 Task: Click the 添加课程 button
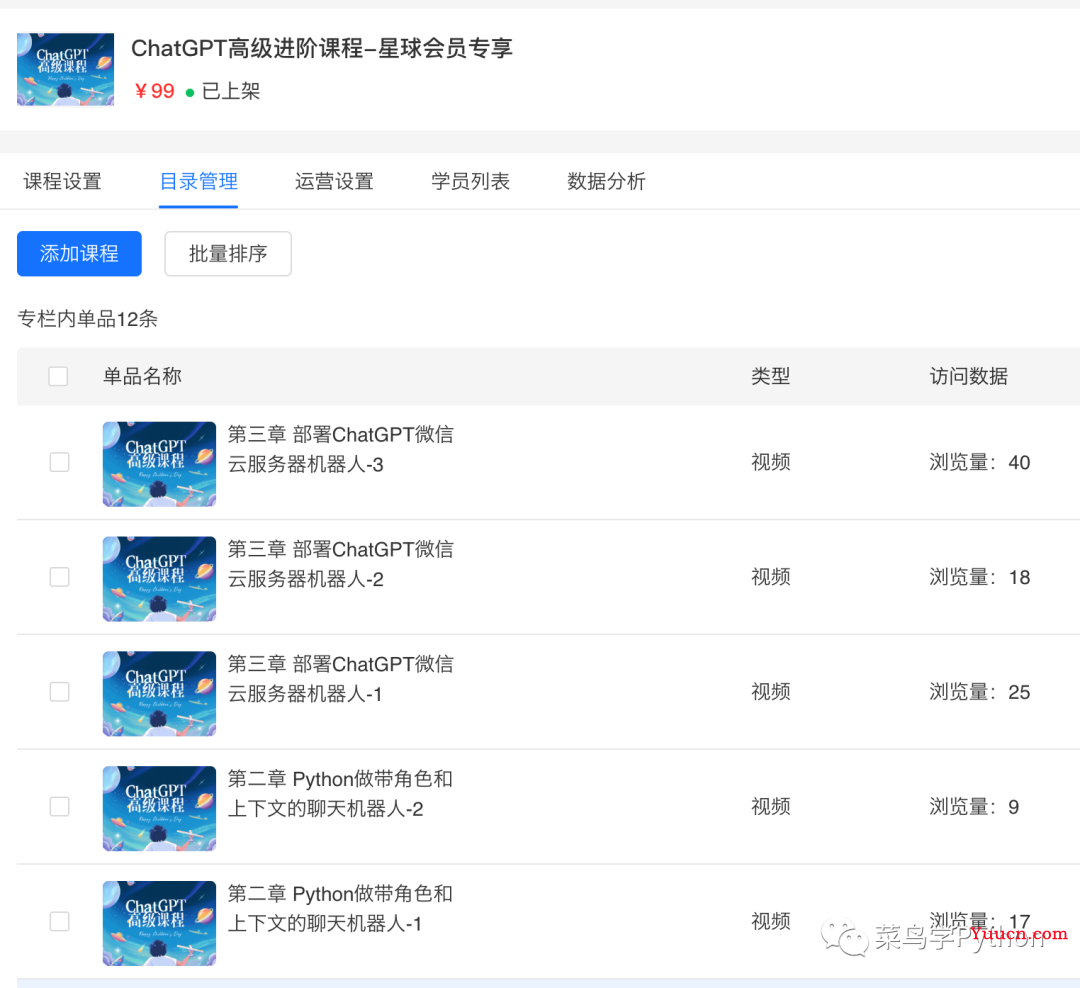tap(79, 254)
